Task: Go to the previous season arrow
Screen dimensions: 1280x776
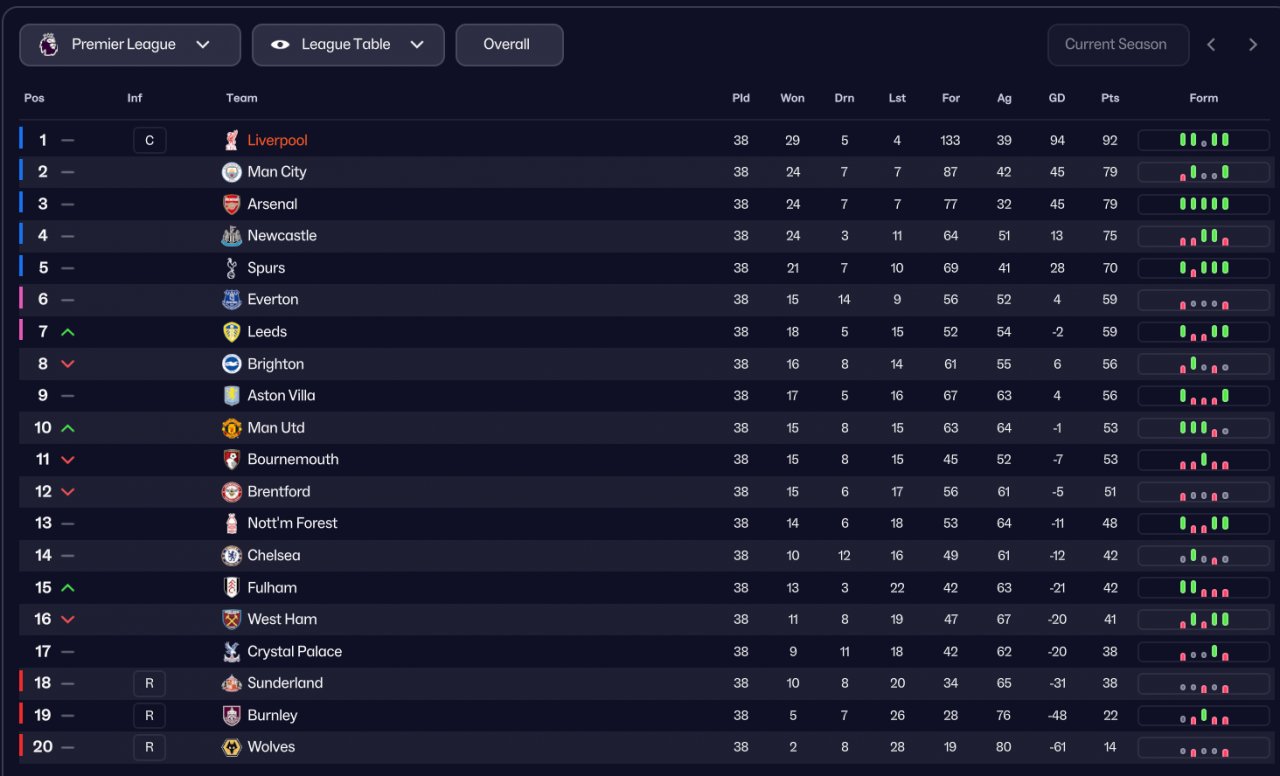Action: (1211, 45)
